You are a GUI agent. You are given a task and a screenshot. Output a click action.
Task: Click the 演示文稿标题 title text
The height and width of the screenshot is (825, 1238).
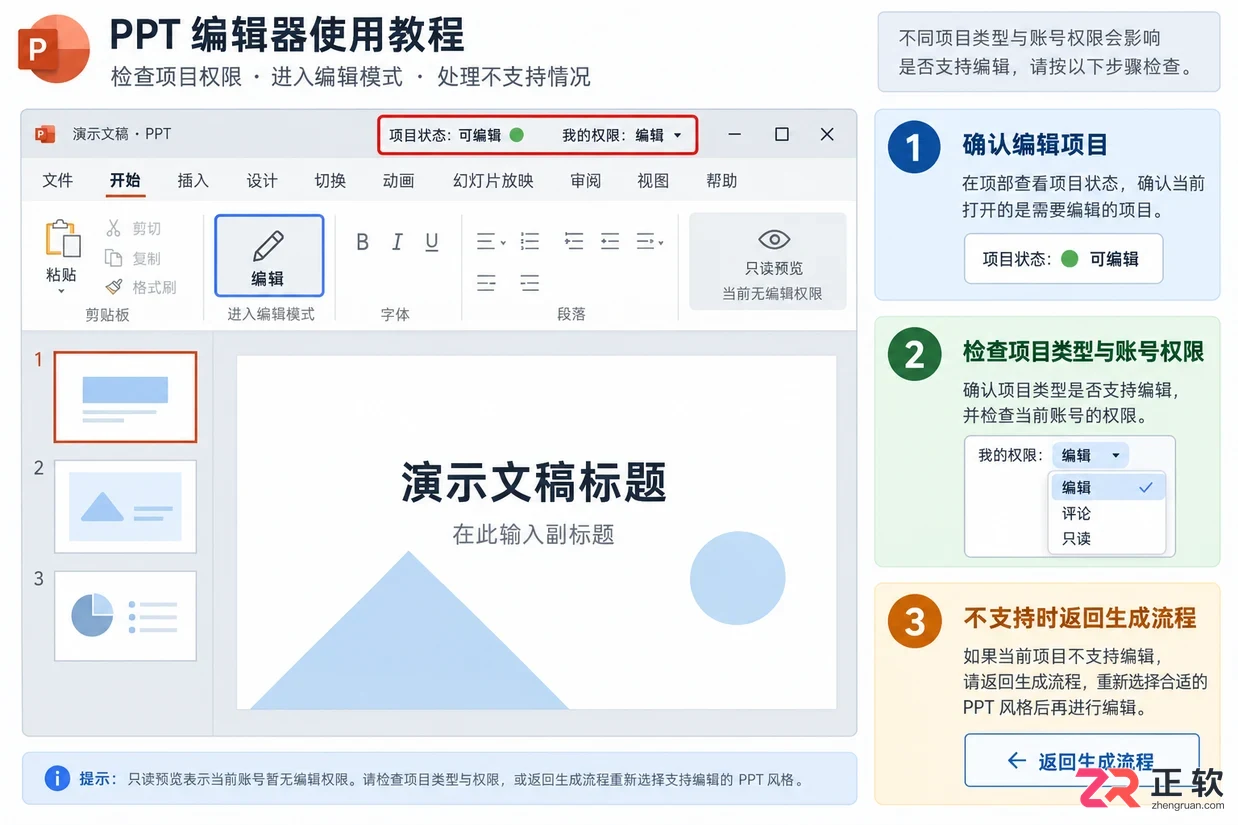534,482
